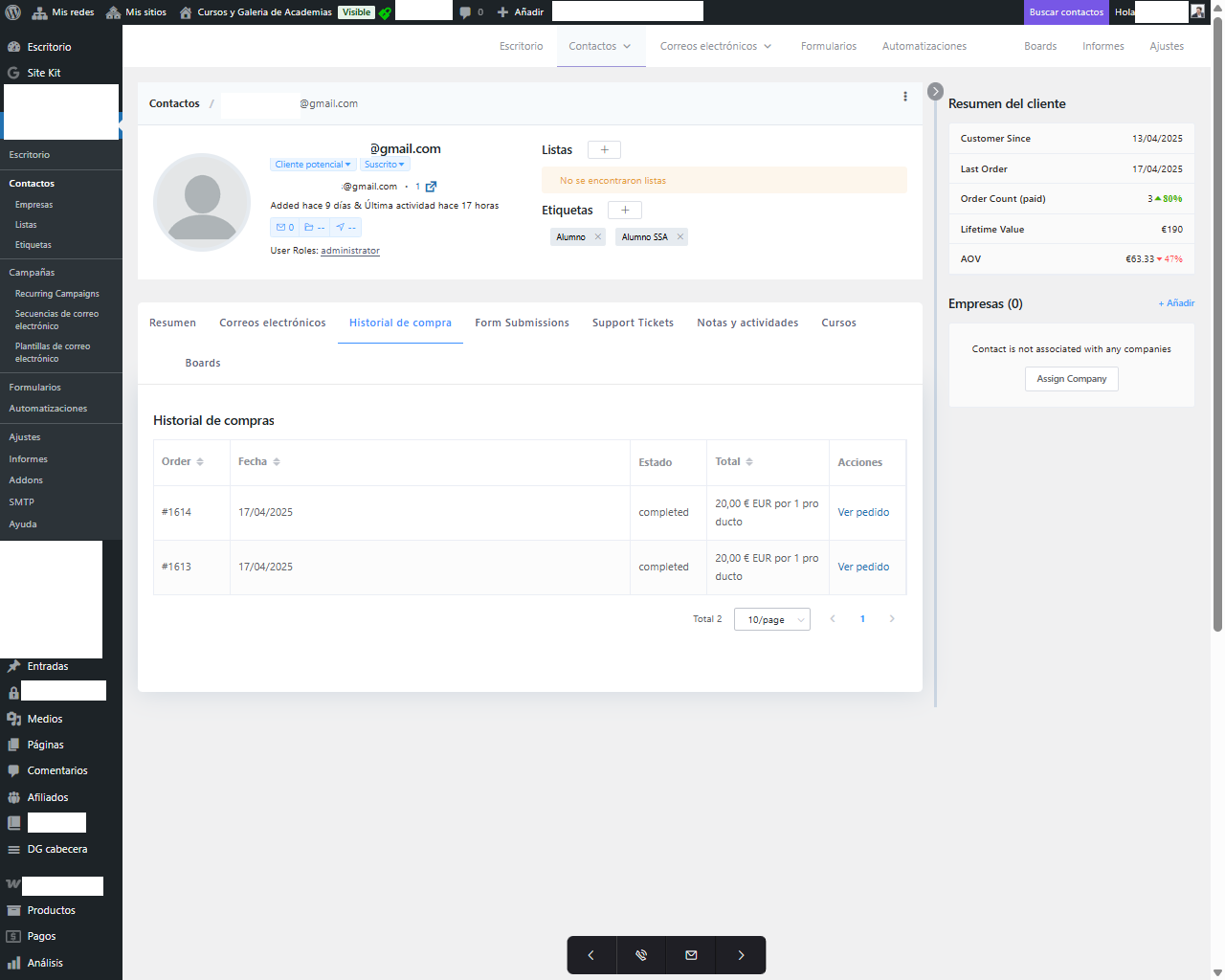Open the Cliente potencial status dropdown
The image size is (1225, 980).
pyautogui.click(x=313, y=165)
